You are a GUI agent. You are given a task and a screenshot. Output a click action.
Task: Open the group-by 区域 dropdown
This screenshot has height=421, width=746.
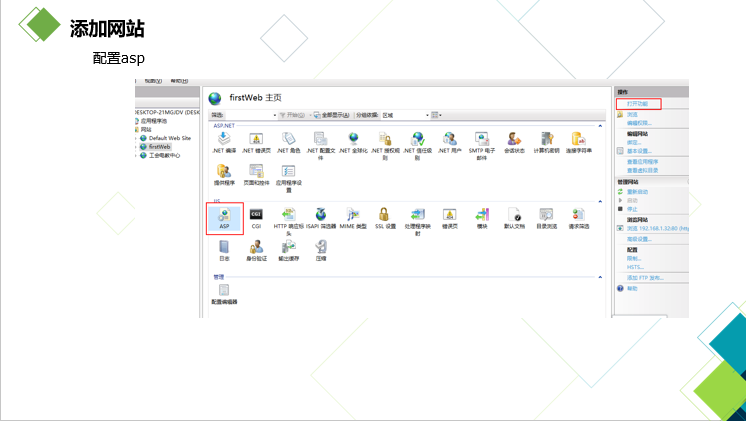click(x=405, y=115)
